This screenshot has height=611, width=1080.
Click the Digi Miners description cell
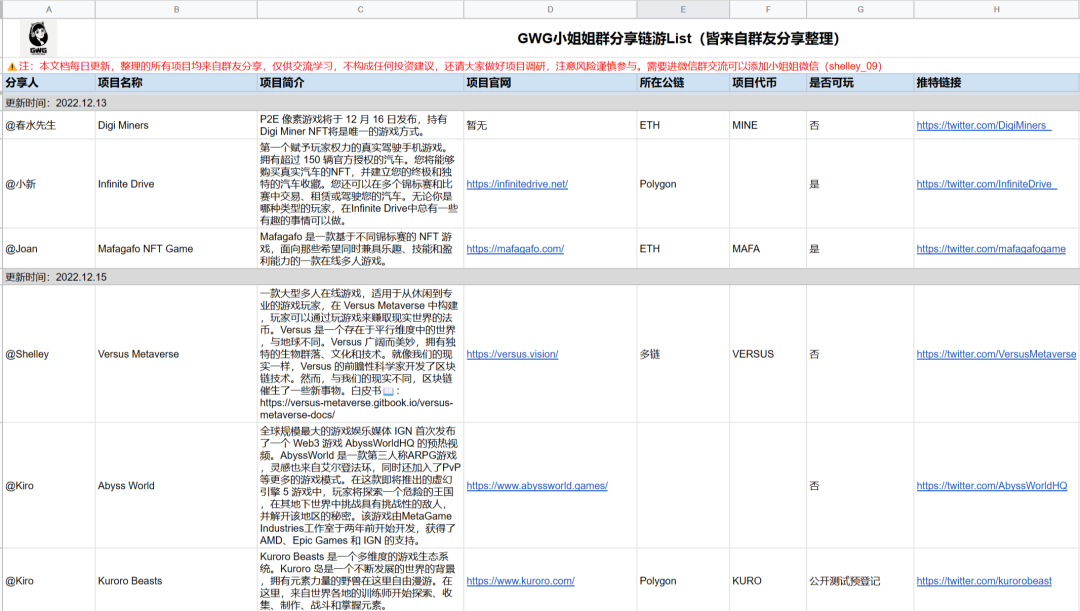click(x=360, y=125)
